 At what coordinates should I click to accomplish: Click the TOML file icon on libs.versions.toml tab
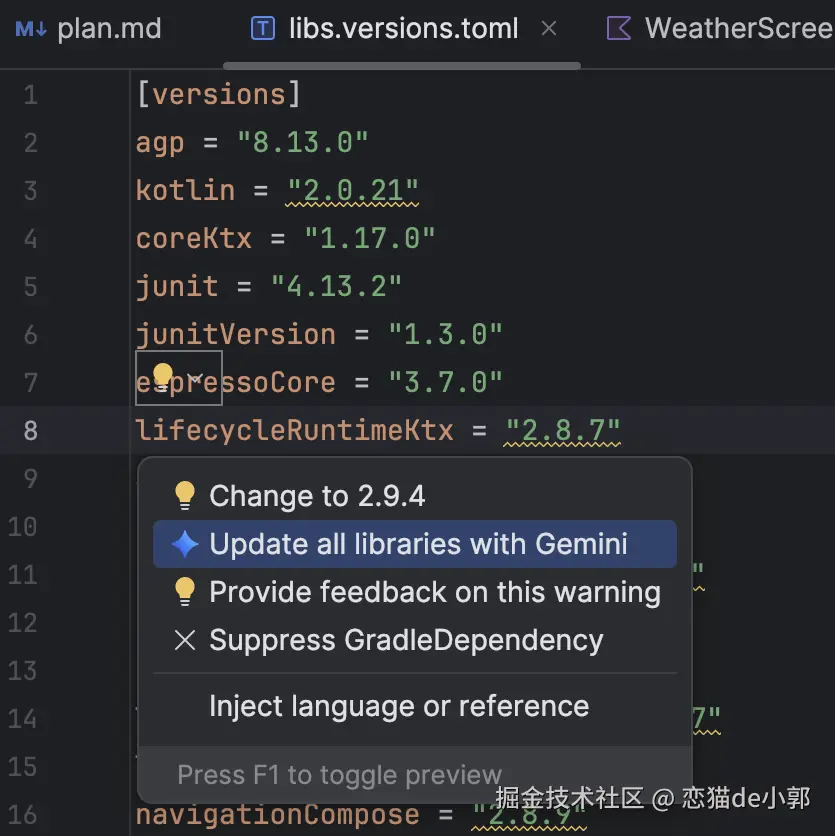(262, 28)
